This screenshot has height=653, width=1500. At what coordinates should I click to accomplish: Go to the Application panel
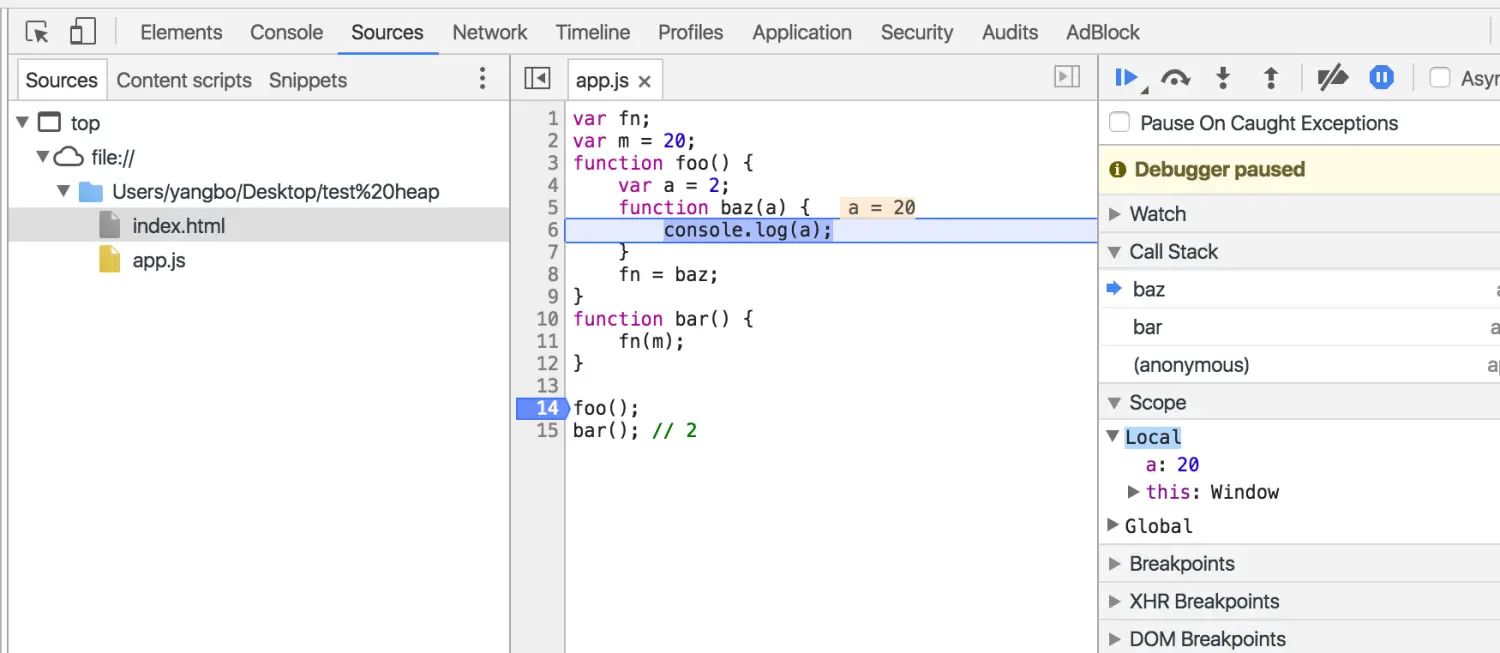[802, 32]
